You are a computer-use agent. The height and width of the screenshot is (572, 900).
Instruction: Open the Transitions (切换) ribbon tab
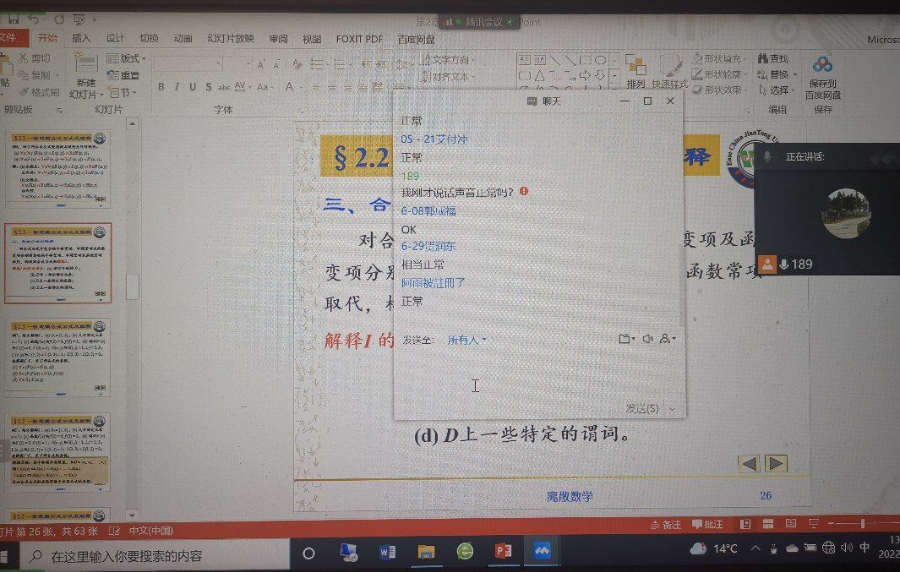[149, 38]
